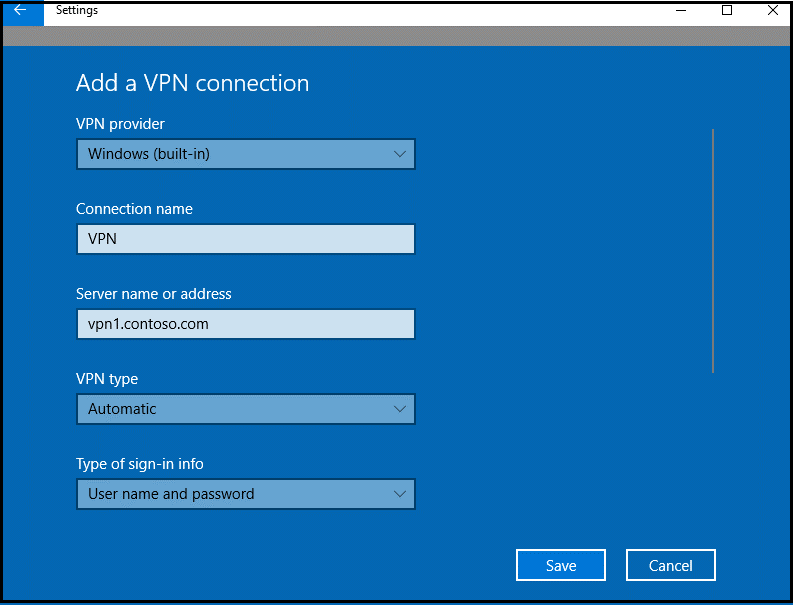Save the VPN connection
Viewport: 793px width, 605px height.
(561, 565)
